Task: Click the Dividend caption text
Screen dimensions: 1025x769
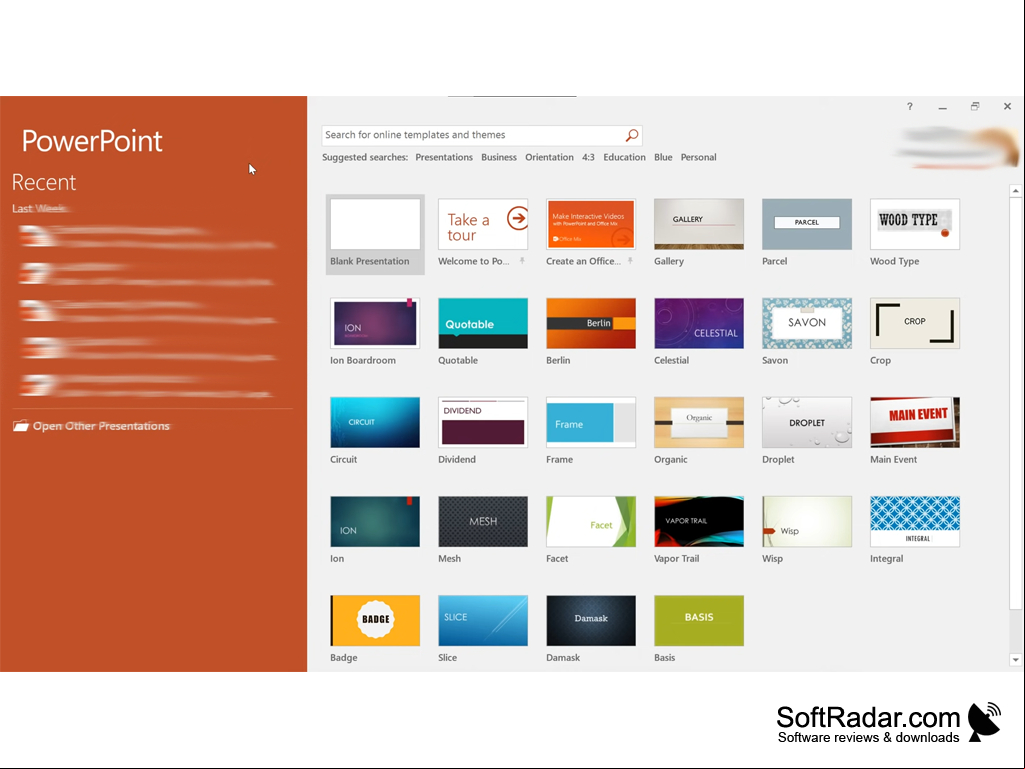Action: click(x=457, y=459)
